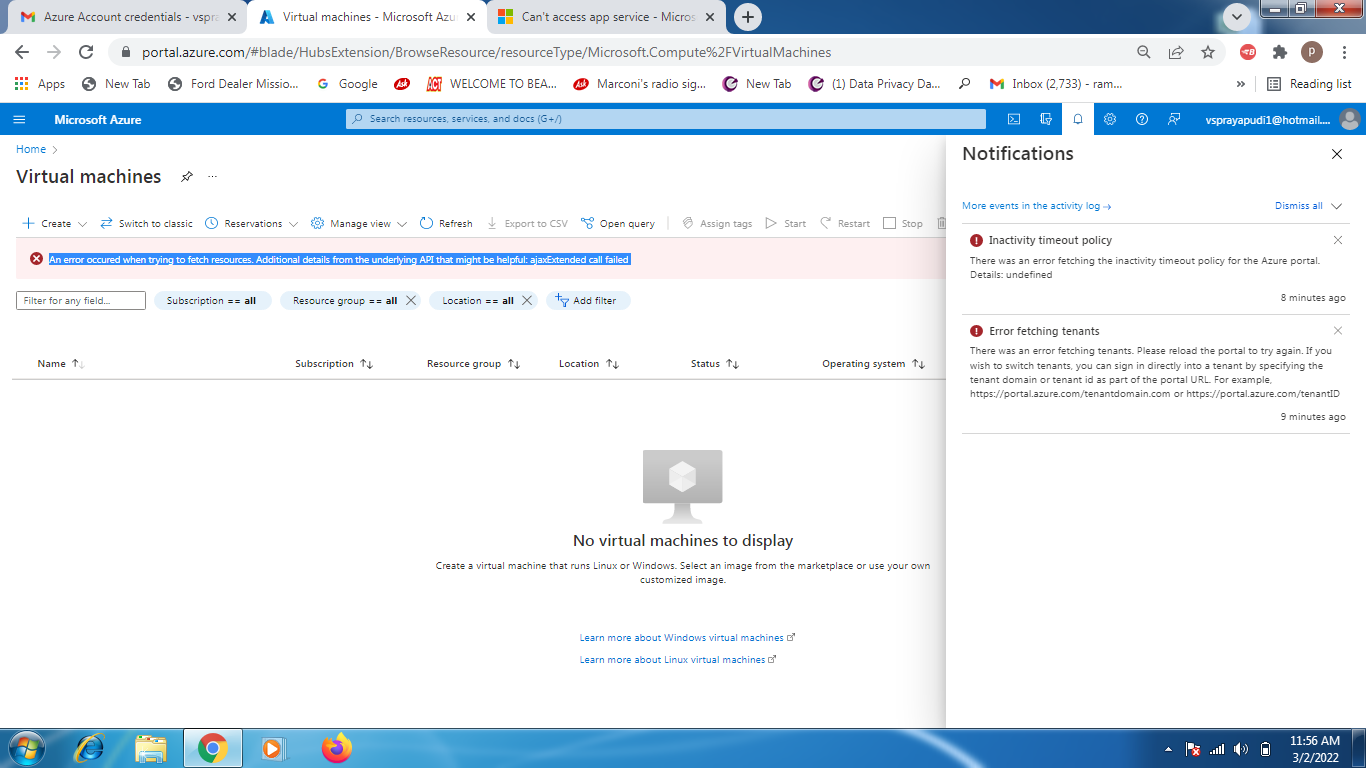This screenshot has width=1366, height=768.
Task: Open the Directories and subscriptions filter icon
Action: pos(1046,119)
